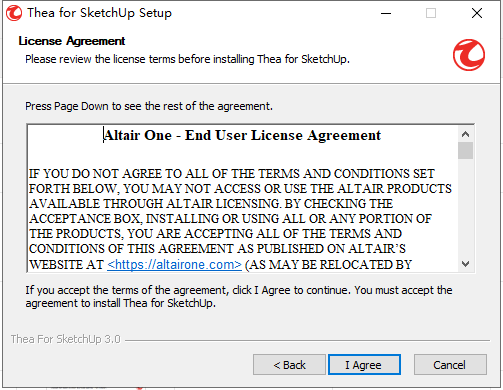Open the https://altairone.com link

coord(174,264)
